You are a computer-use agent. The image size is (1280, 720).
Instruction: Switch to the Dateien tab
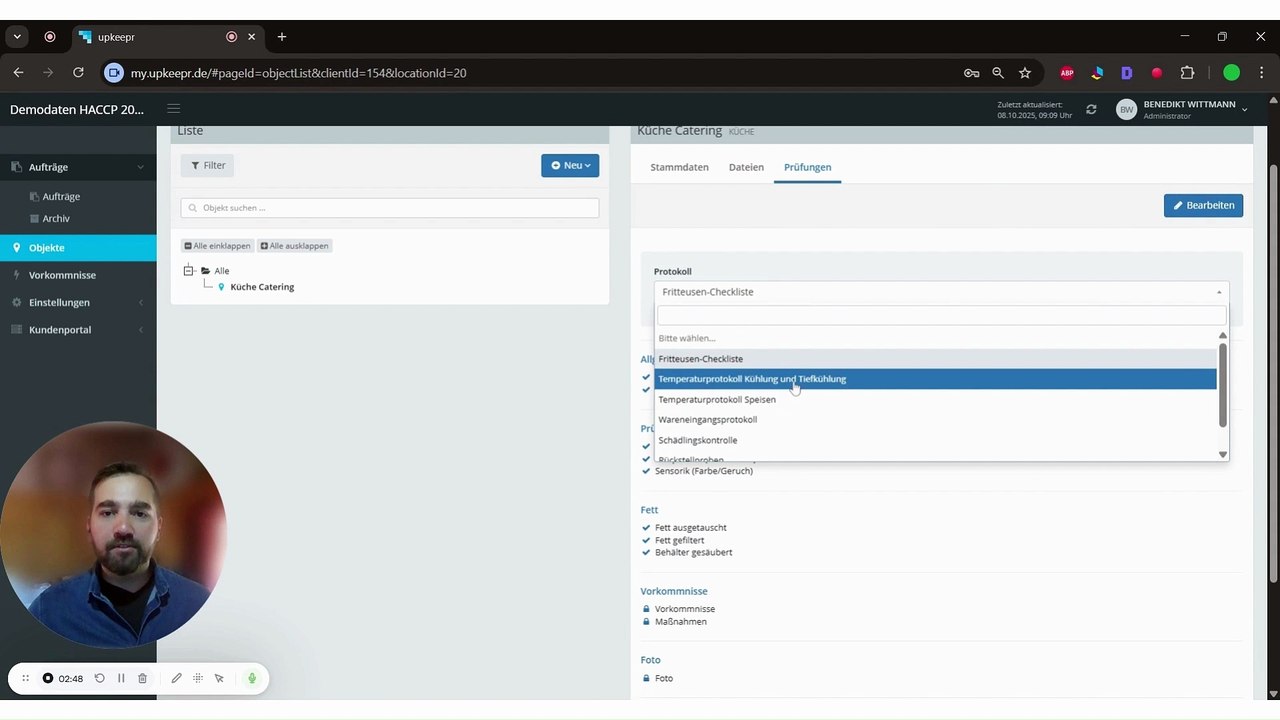tap(746, 167)
